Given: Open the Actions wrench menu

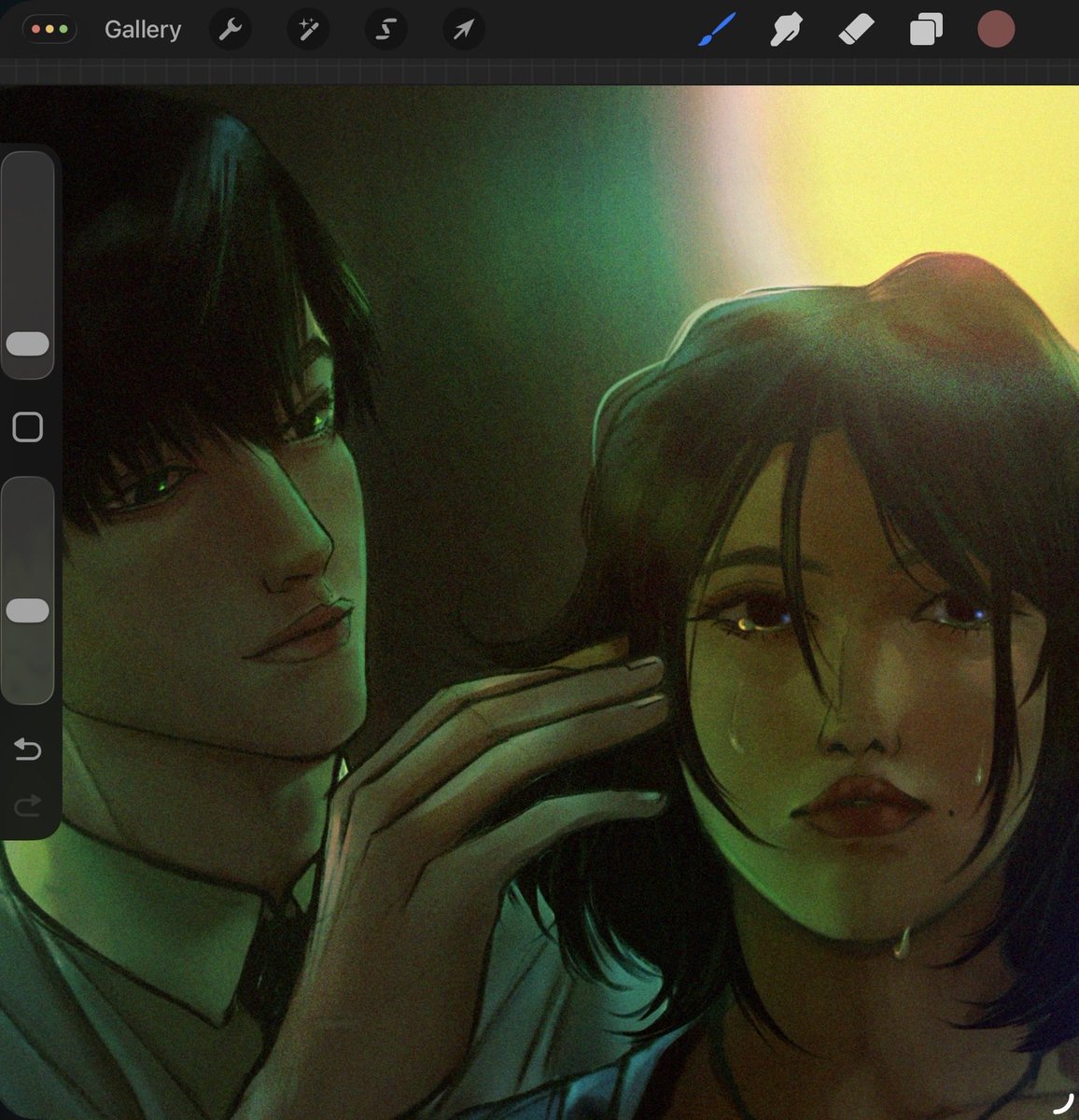Looking at the screenshot, I should (230, 30).
